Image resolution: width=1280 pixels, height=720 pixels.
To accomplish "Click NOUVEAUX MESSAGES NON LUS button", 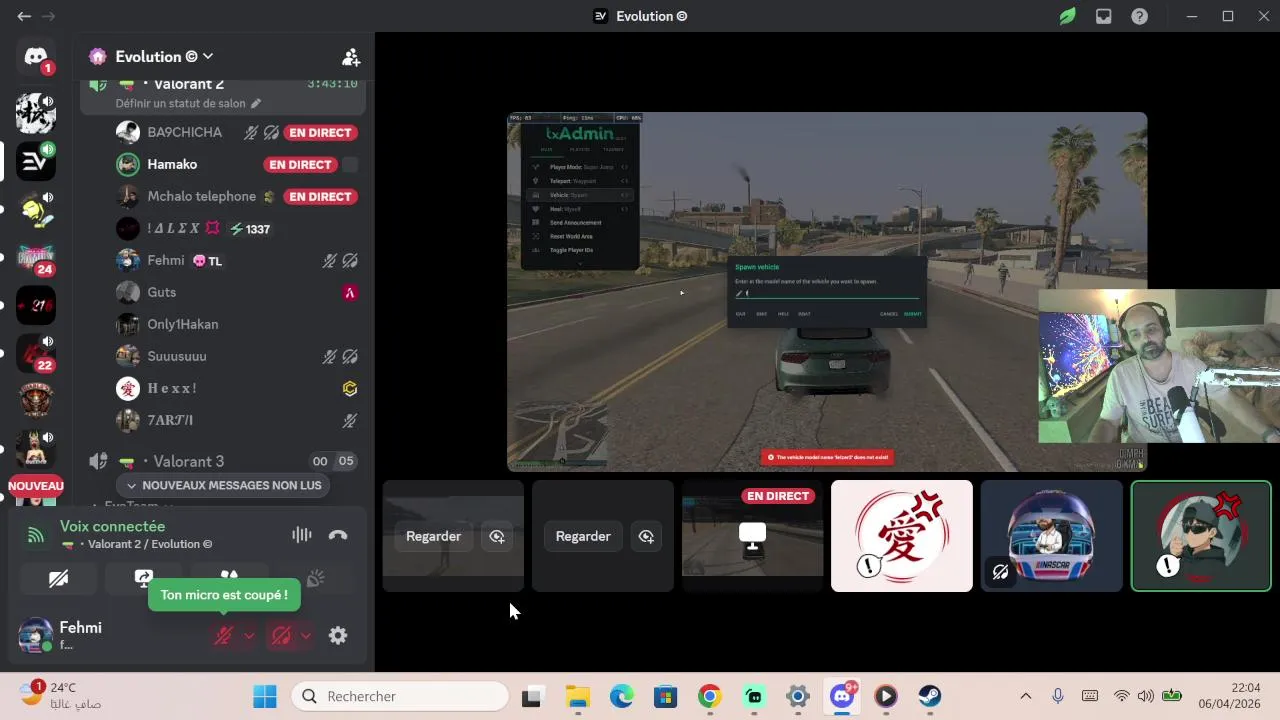I will (x=224, y=485).
